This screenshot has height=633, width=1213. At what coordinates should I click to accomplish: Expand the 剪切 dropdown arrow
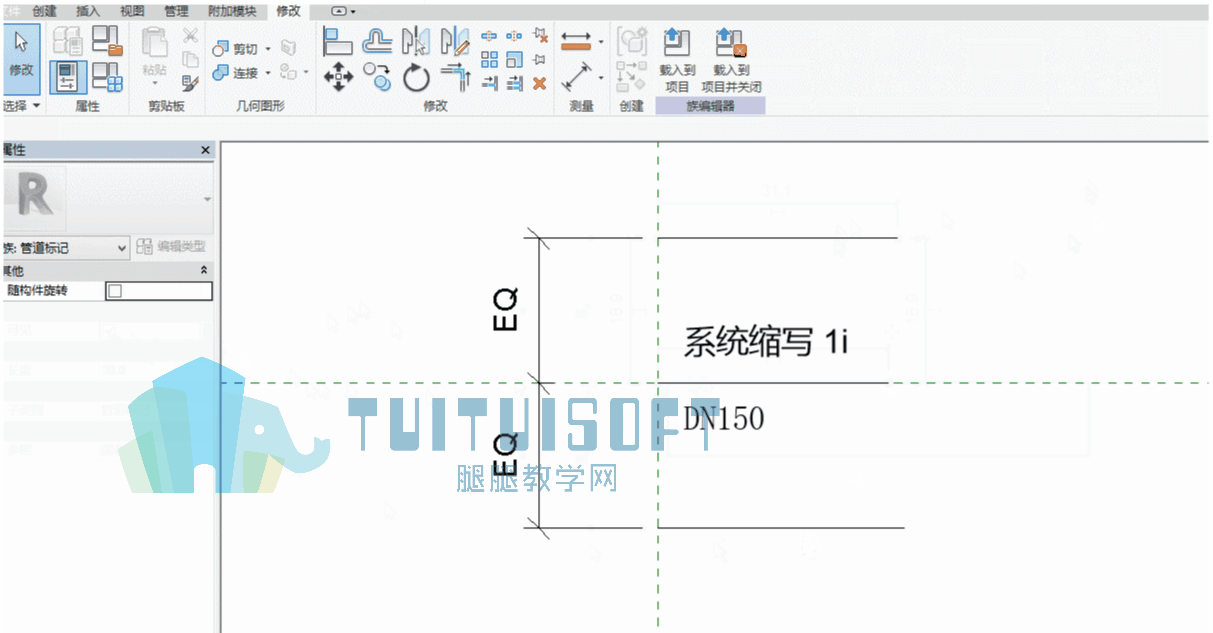click(x=268, y=49)
